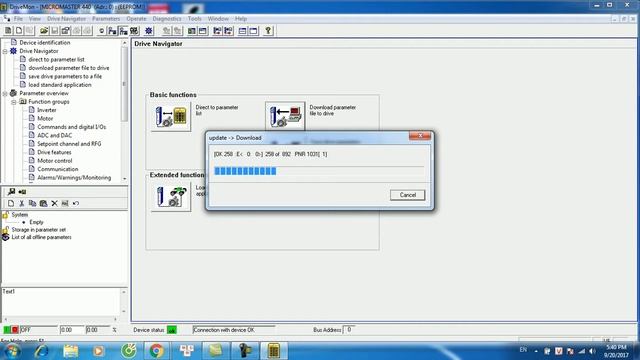Click the new item icon in lower-left panel
Viewport: 640px width, 360px height.
11,203
